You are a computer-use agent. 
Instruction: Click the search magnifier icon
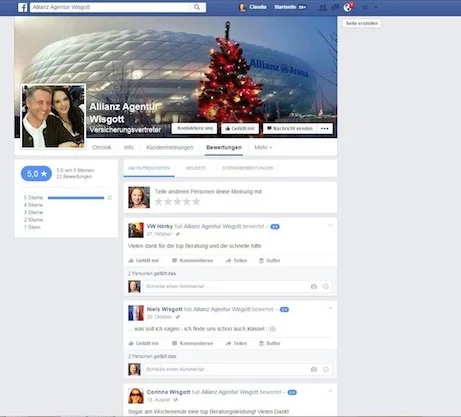[x=197, y=7]
